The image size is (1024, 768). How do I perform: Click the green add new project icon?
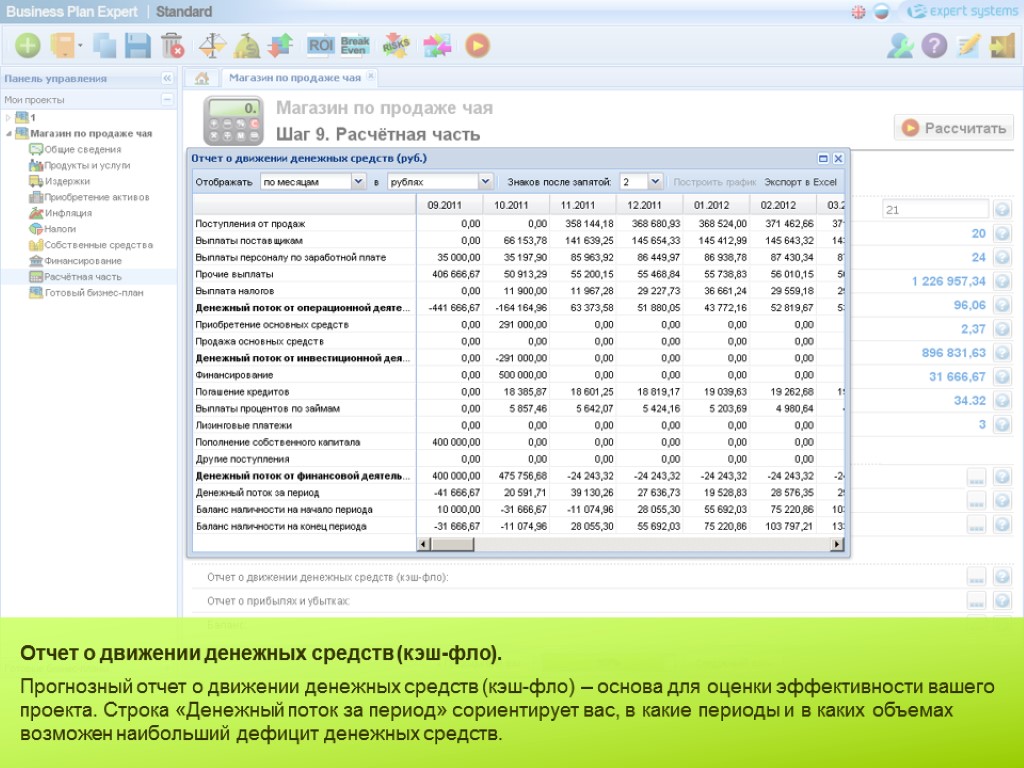point(28,46)
